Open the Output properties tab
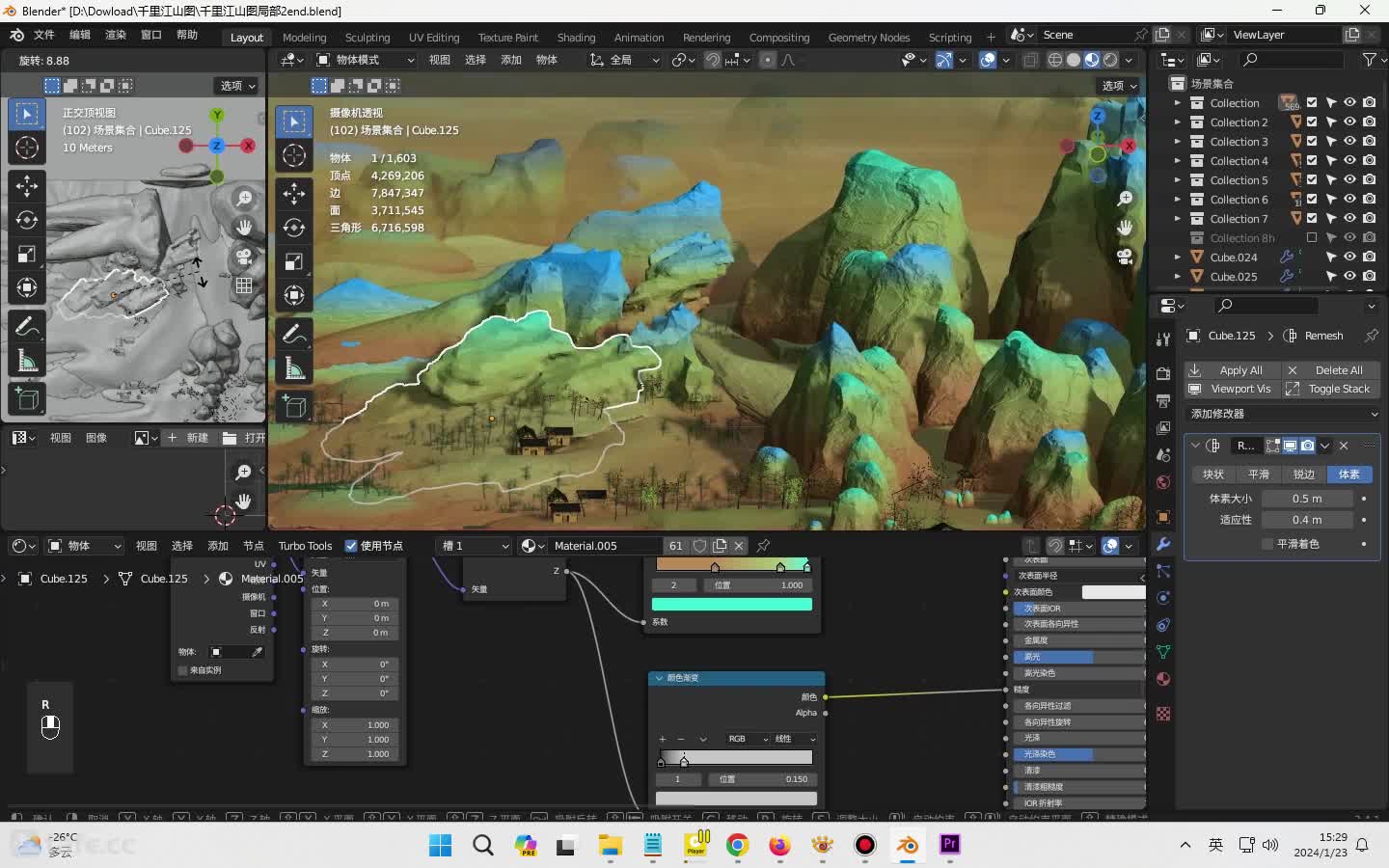Screen dimensions: 1389x868 click(1163, 400)
